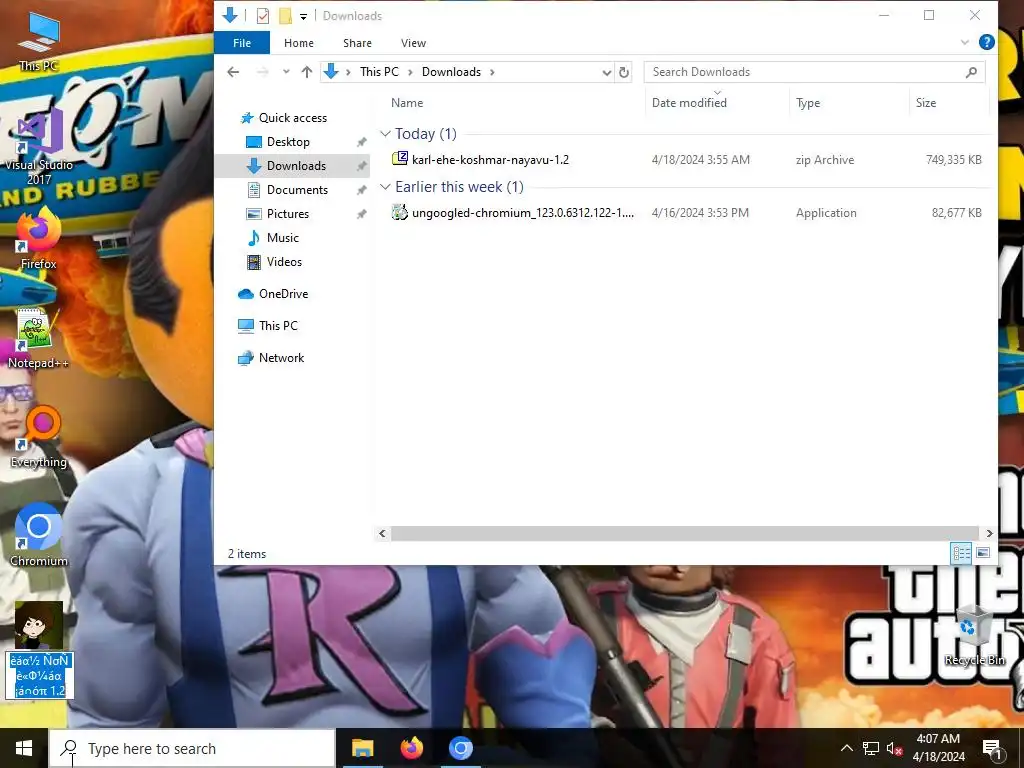Switch to Details view layout icon

point(961,553)
